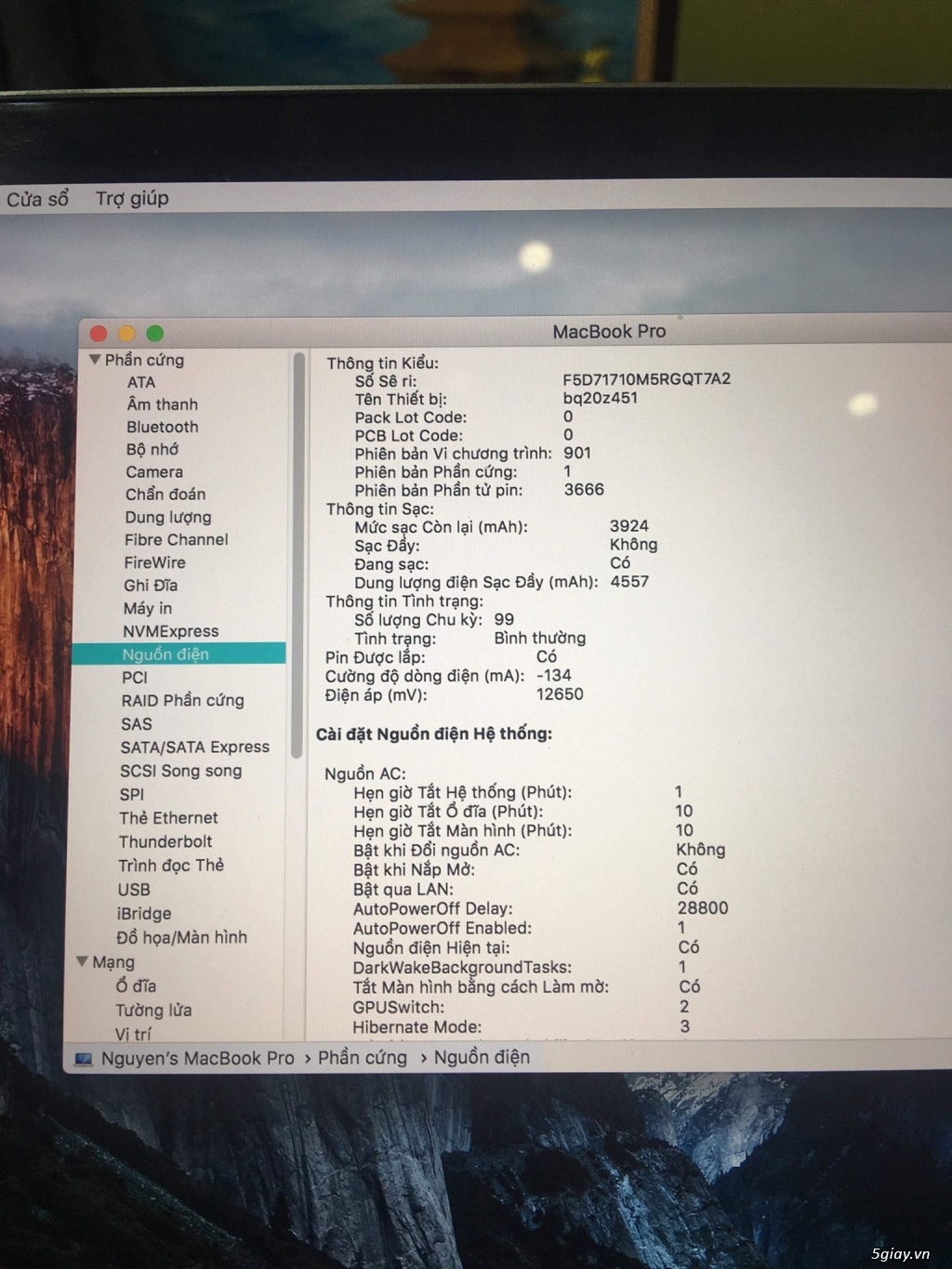Click the GPUSwitch label
Screen dimensions: 952x1269
tap(399, 1007)
